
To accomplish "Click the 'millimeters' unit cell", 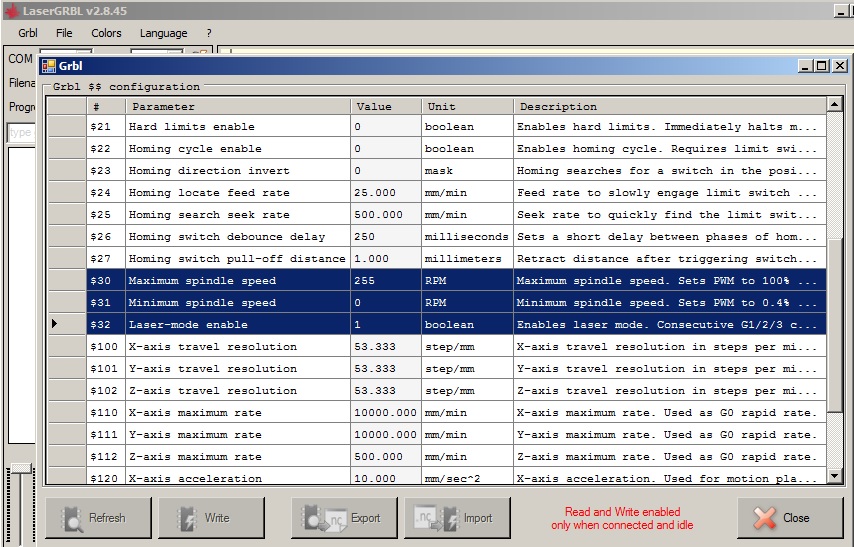I will coord(467,258).
